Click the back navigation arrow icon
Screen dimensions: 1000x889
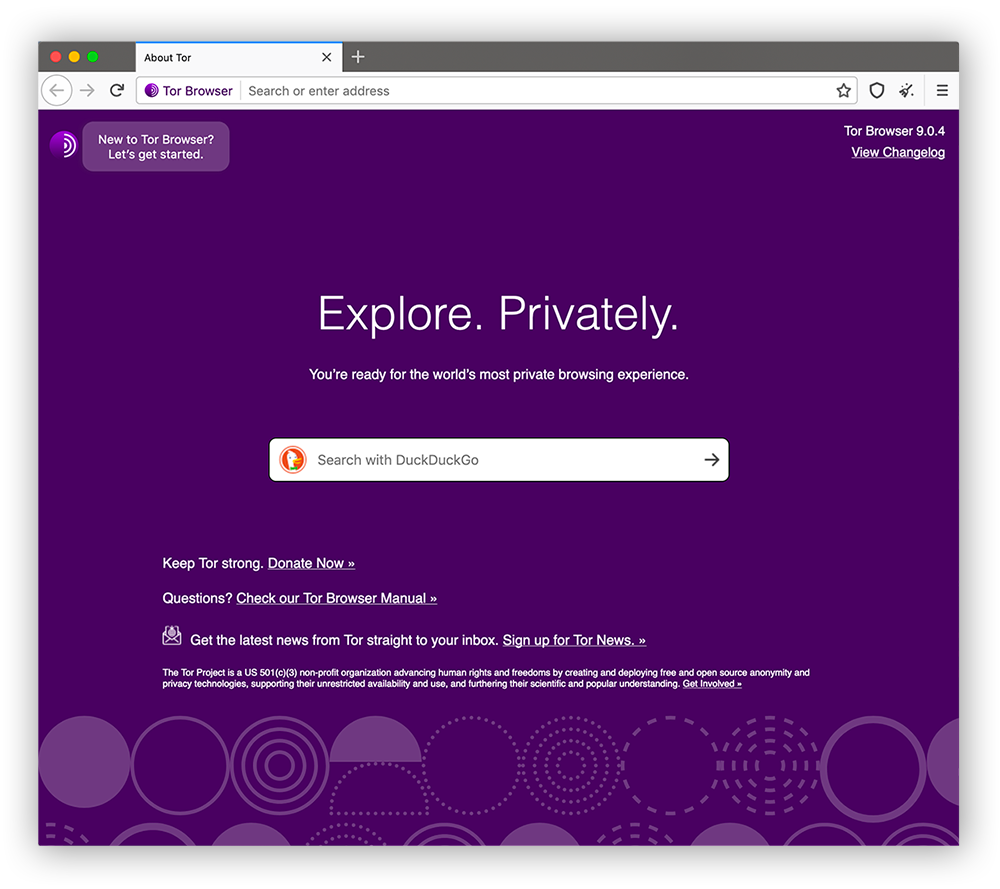pyautogui.click(x=56, y=90)
